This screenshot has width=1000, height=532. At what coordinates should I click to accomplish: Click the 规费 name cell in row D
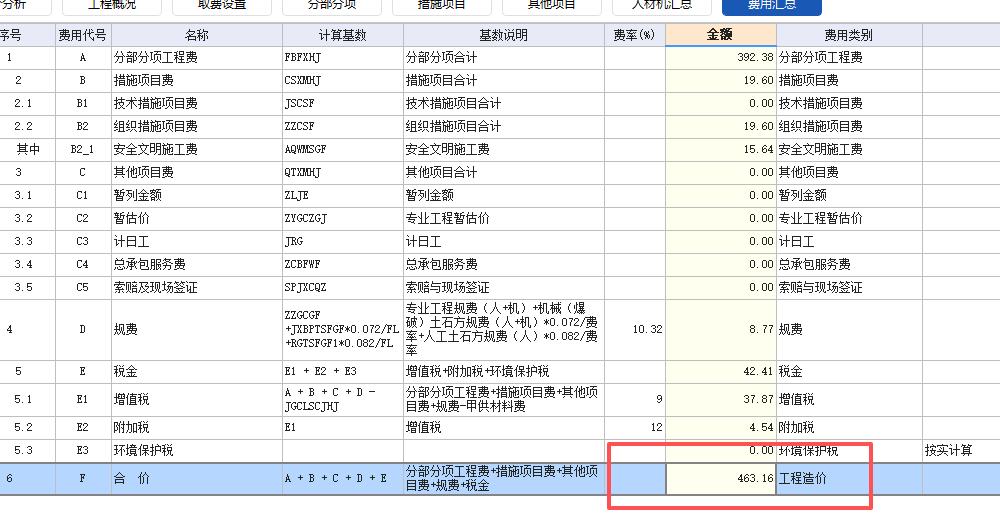coord(196,329)
